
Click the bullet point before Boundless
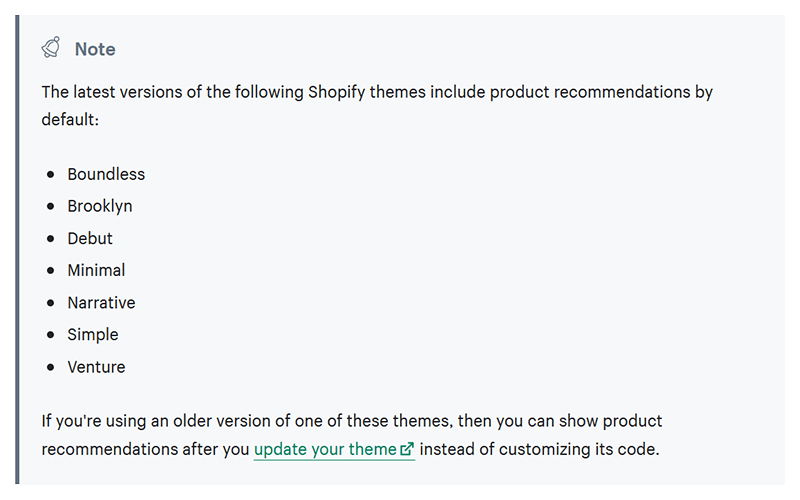click(x=51, y=174)
